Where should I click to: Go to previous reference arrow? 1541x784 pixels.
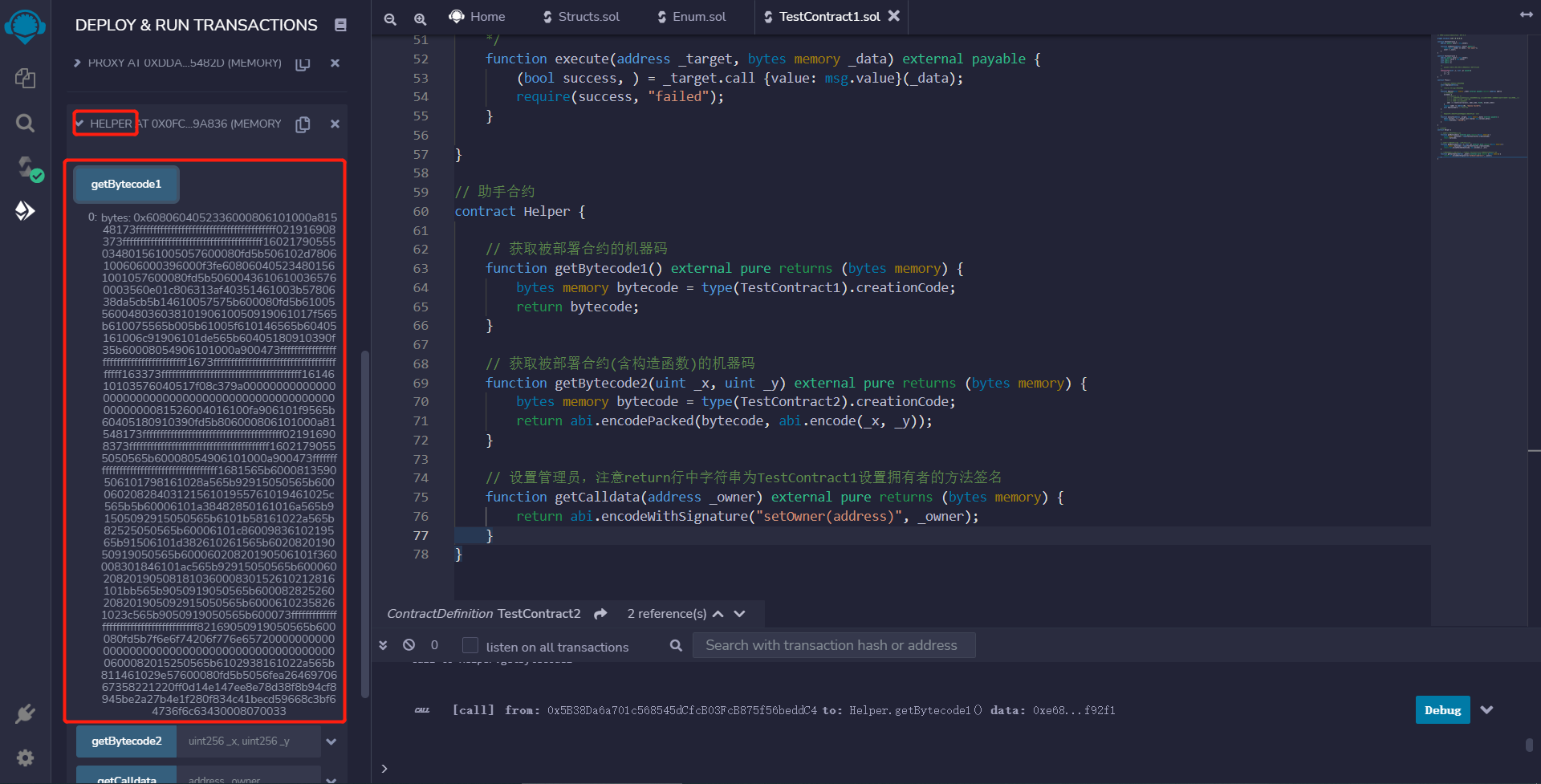pyautogui.click(x=718, y=614)
